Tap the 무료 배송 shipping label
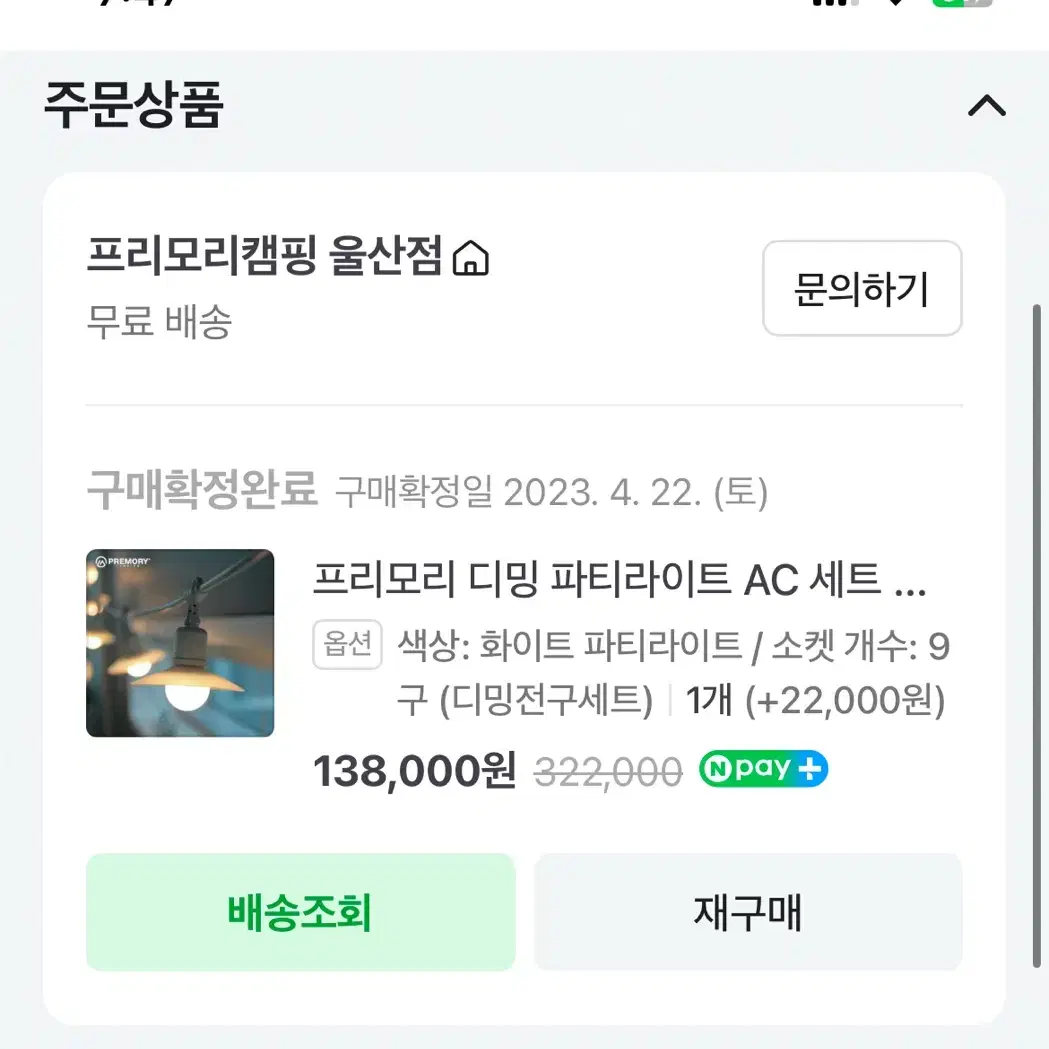Image resolution: width=1049 pixels, height=1049 pixels. pos(159,322)
